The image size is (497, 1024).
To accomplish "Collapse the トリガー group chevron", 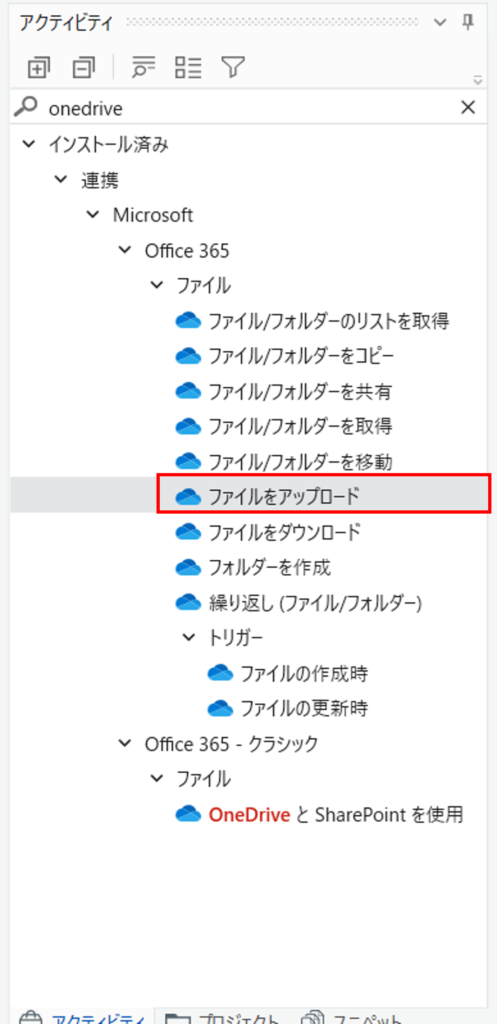I will [189, 637].
